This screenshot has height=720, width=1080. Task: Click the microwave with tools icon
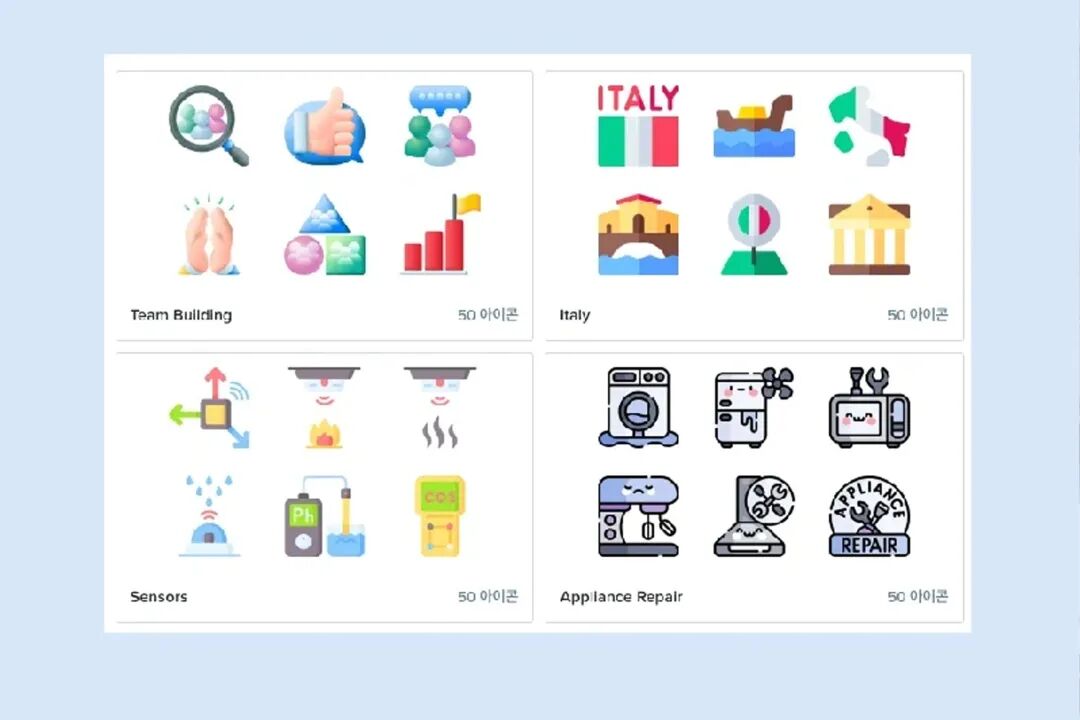[x=869, y=407]
